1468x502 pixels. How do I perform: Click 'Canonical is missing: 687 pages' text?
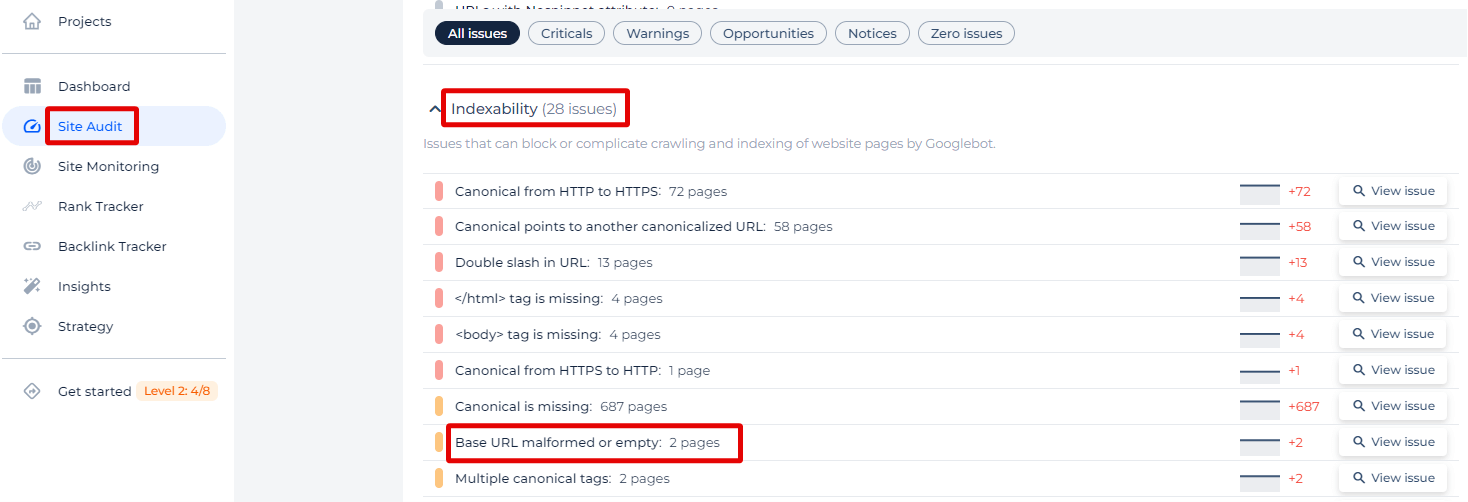point(561,407)
